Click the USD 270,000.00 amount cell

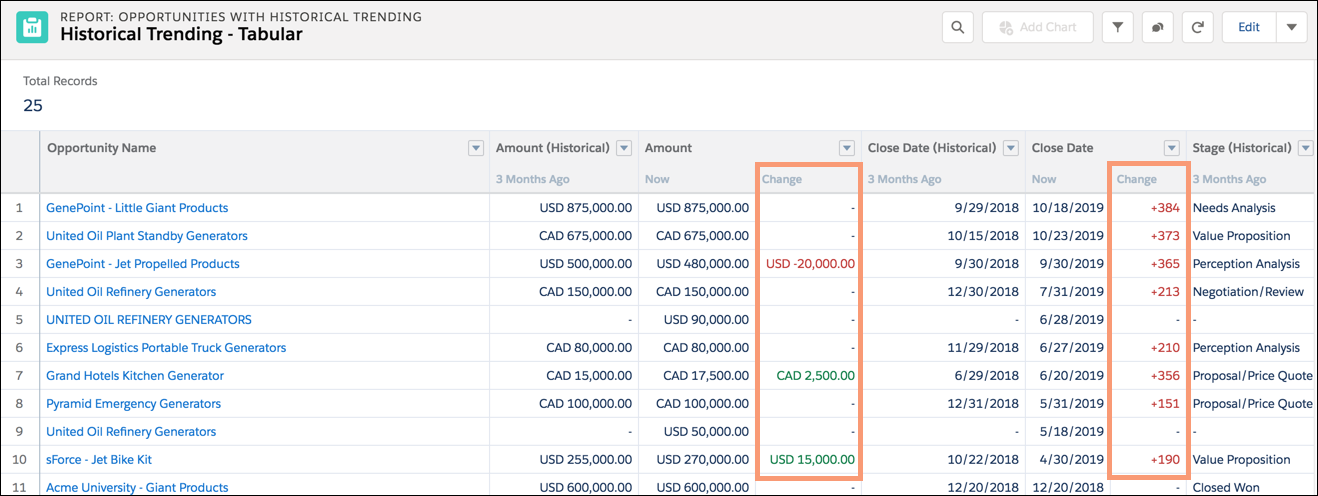[702, 460]
